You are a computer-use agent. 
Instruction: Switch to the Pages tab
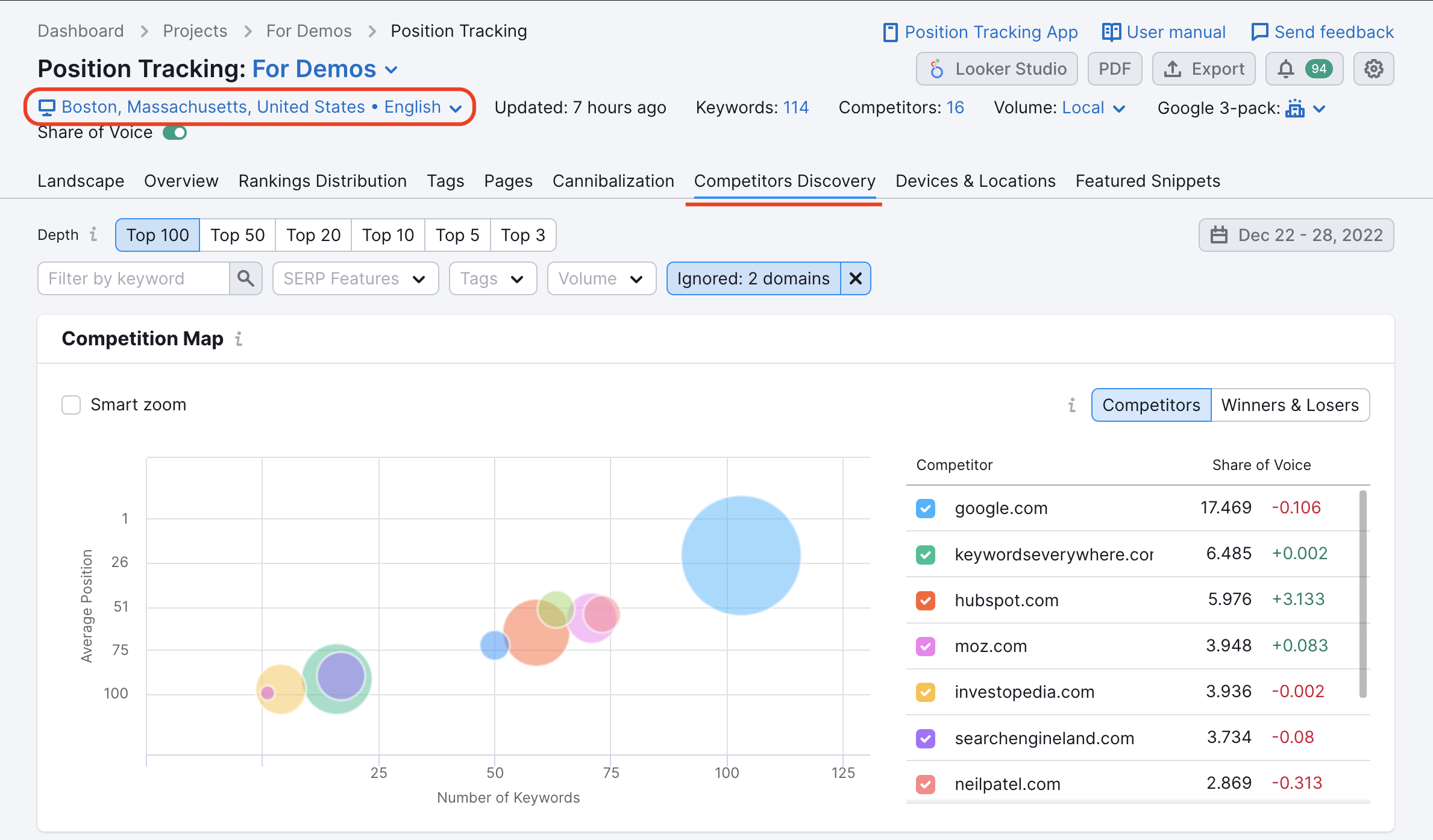(508, 181)
